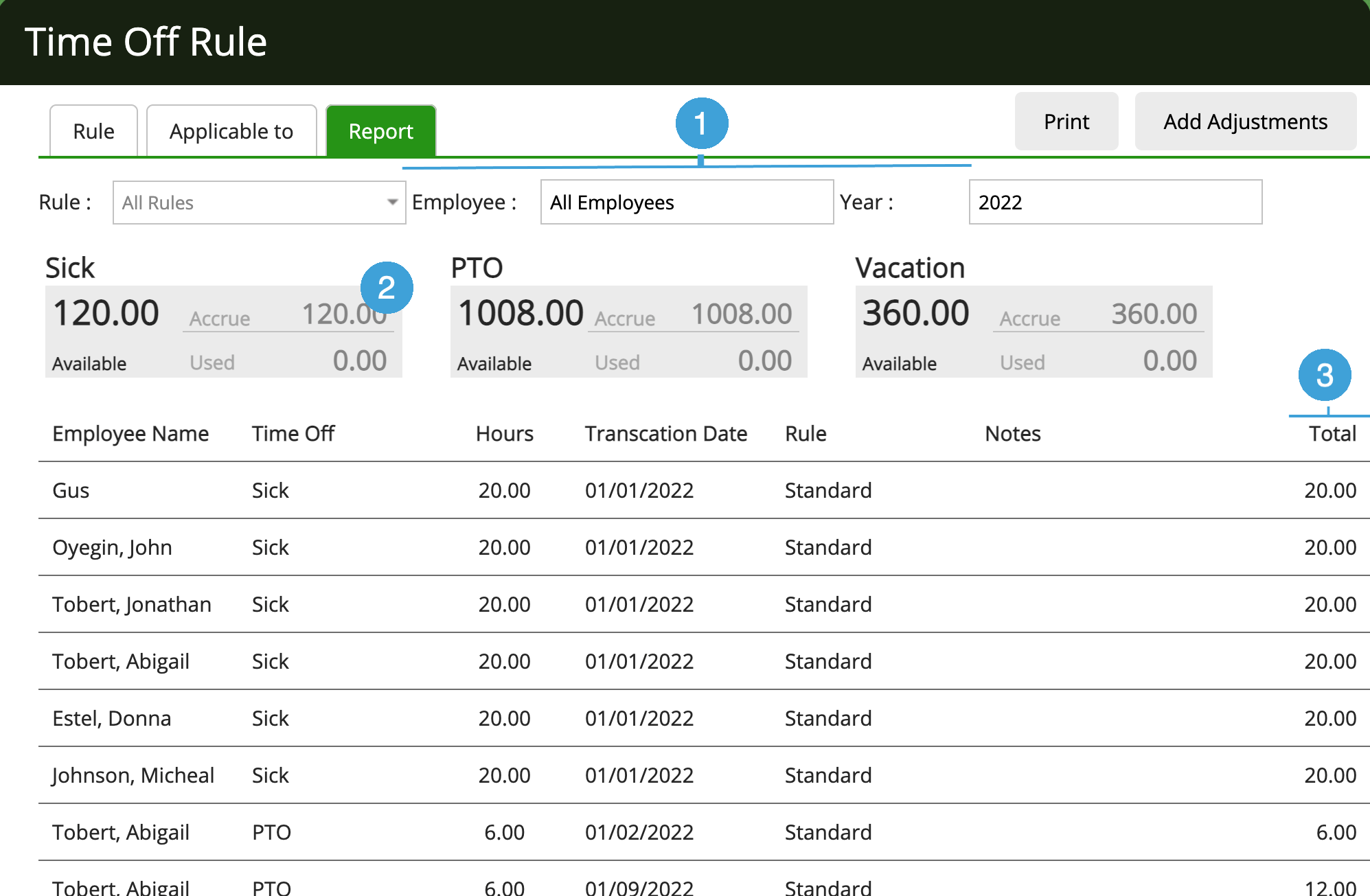
Task: Click the 12.00 total cell
Action: (1330, 887)
